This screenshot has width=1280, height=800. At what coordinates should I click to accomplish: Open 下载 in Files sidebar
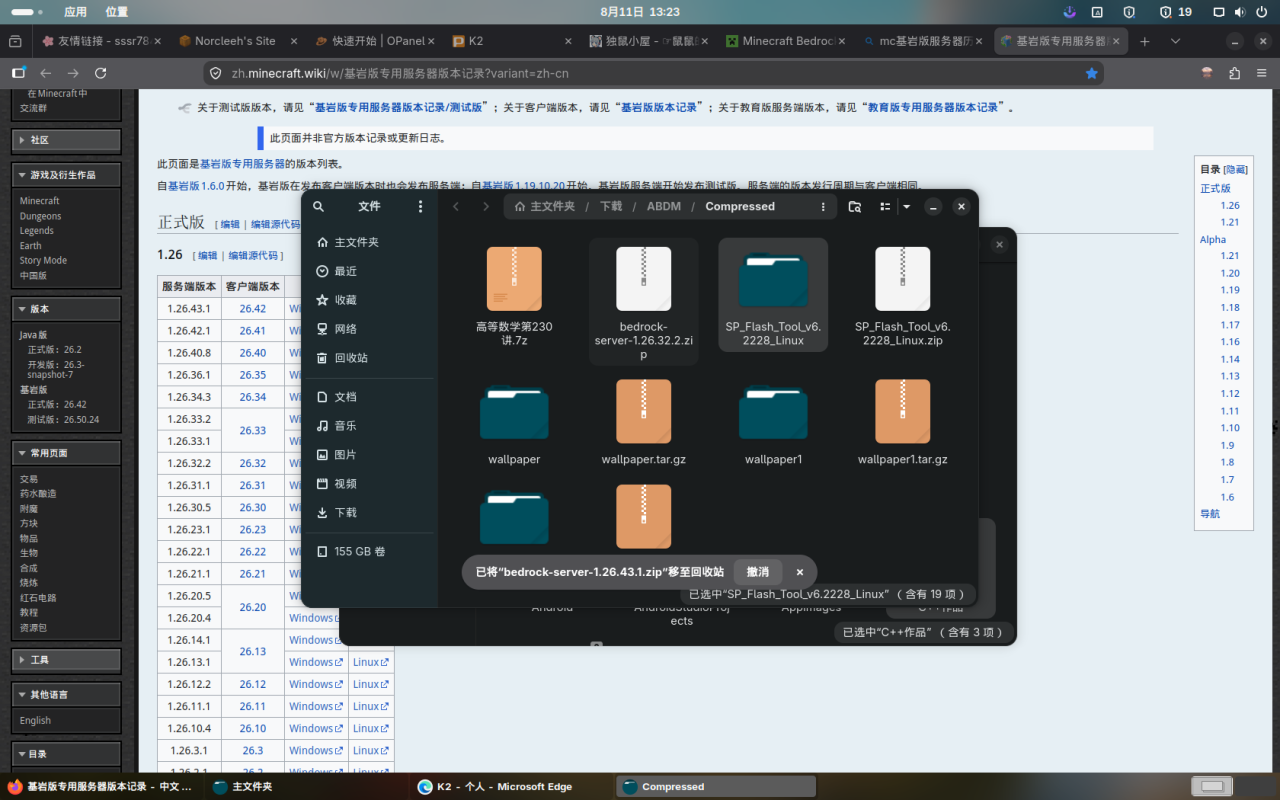pos(370,513)
